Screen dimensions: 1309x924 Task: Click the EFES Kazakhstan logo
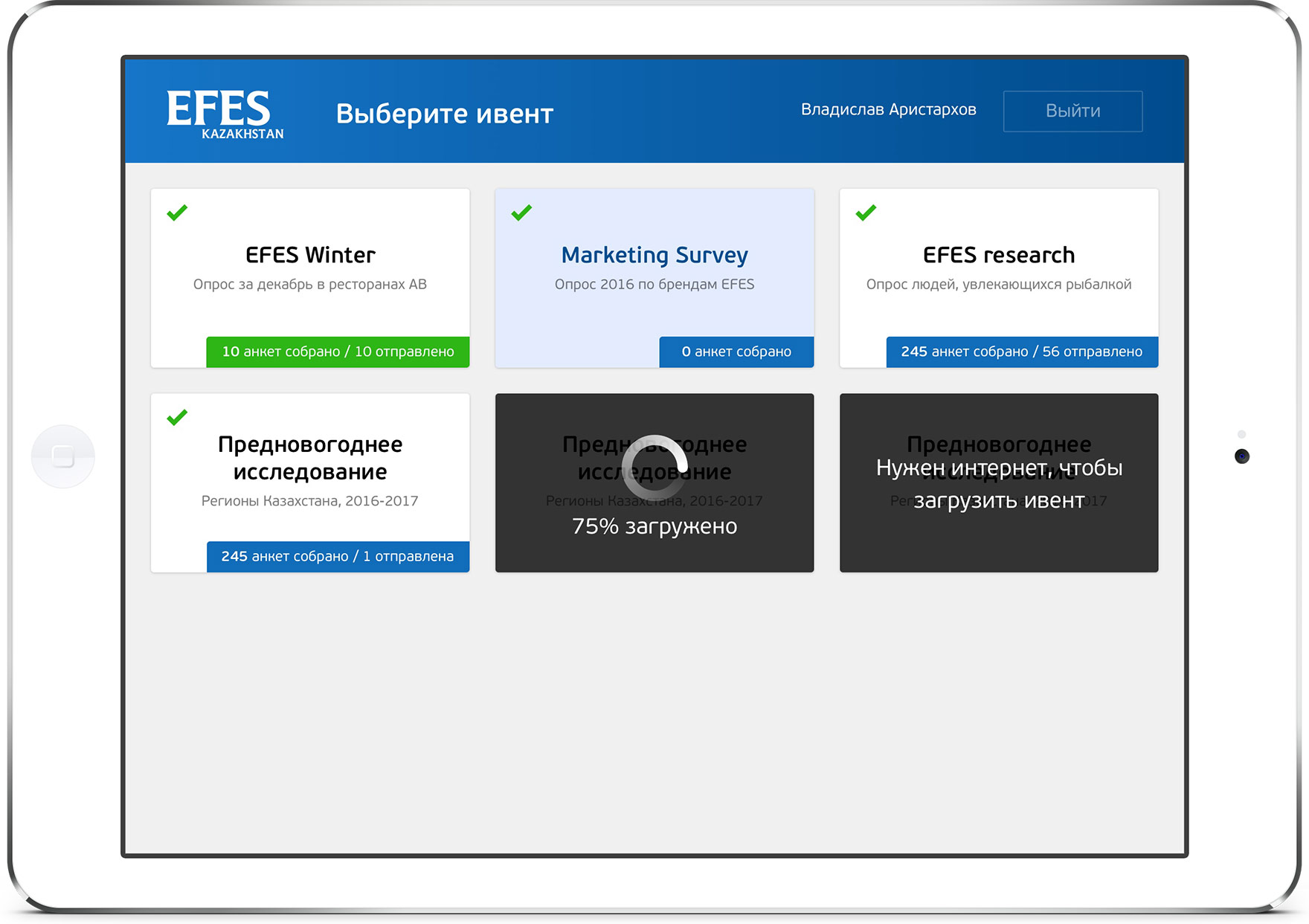pos(225,114)
